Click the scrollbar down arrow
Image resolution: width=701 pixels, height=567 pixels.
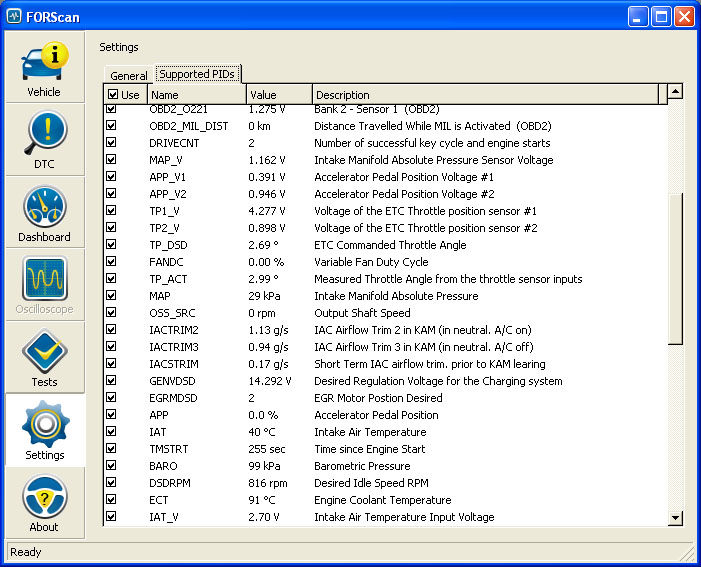[675, 517]
